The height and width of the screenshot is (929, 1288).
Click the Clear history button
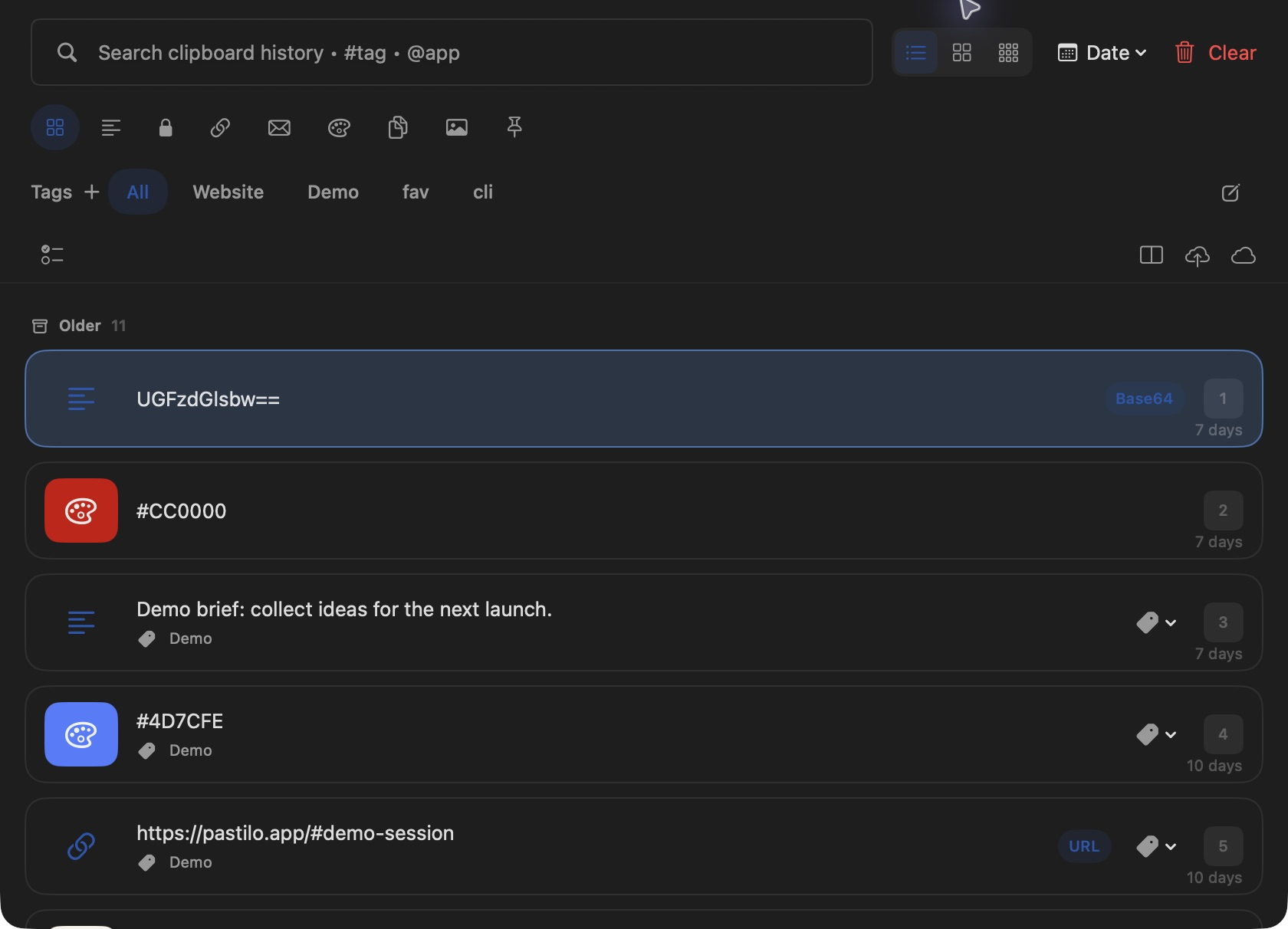1215,52
